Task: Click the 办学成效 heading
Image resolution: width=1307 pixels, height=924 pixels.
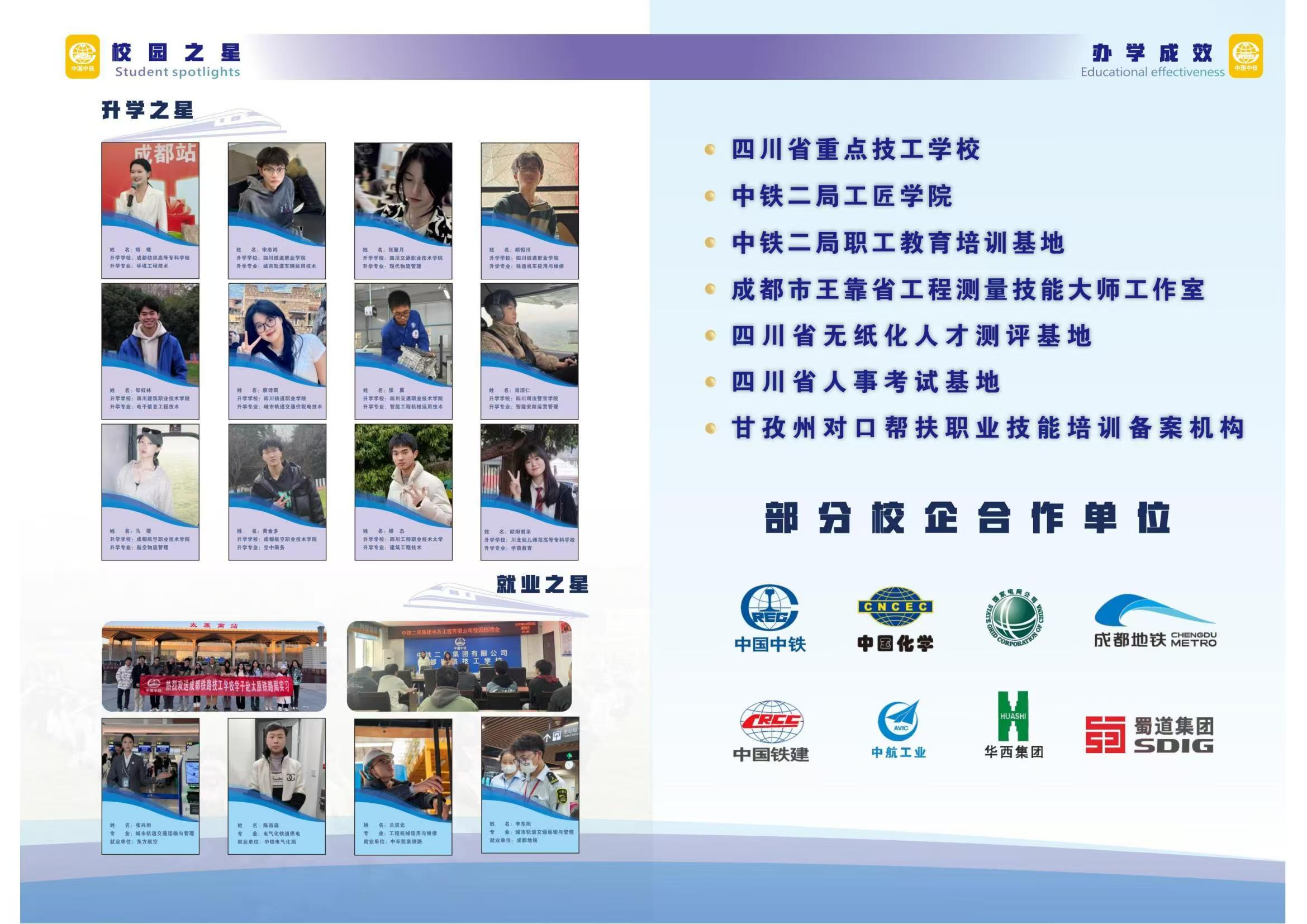Action: coord(1153,53)
